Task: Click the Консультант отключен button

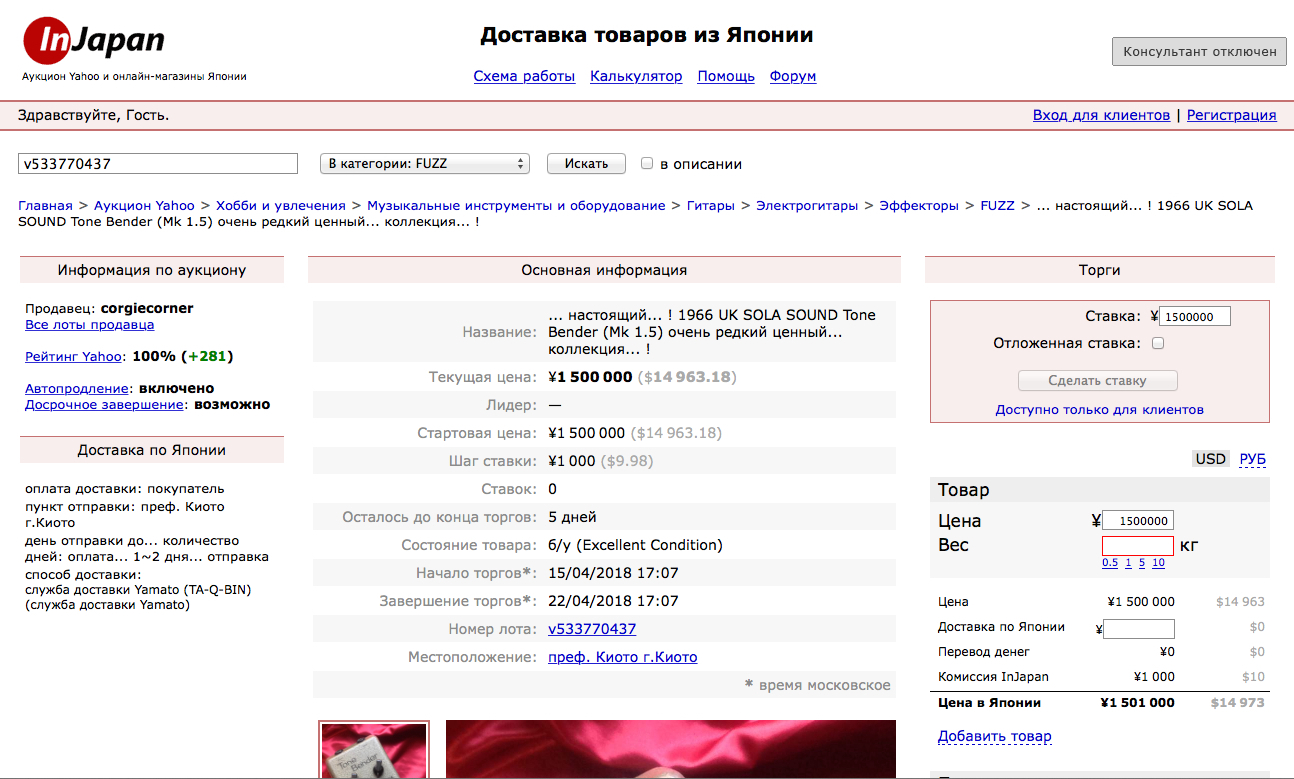Action: coord(1199,51)
